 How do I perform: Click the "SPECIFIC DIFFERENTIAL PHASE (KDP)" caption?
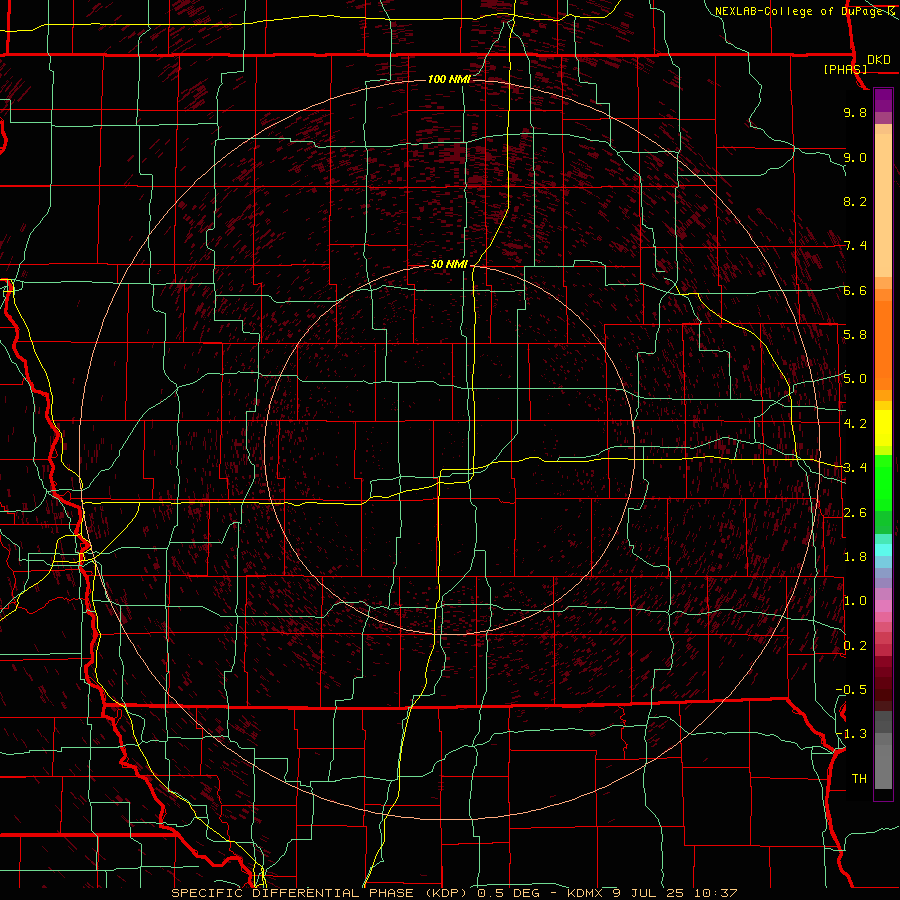pyautogui.click(x=319, y=893)
